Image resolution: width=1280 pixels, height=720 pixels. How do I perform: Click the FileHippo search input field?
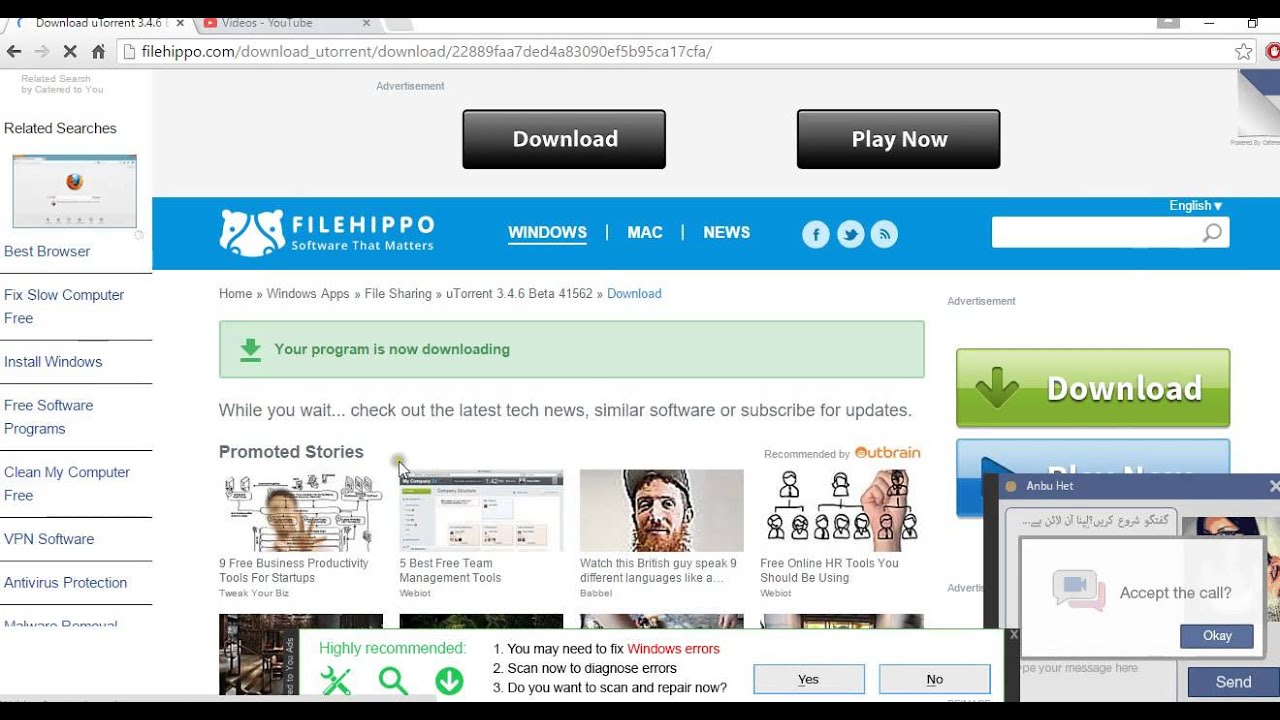tap(1096, 233)
